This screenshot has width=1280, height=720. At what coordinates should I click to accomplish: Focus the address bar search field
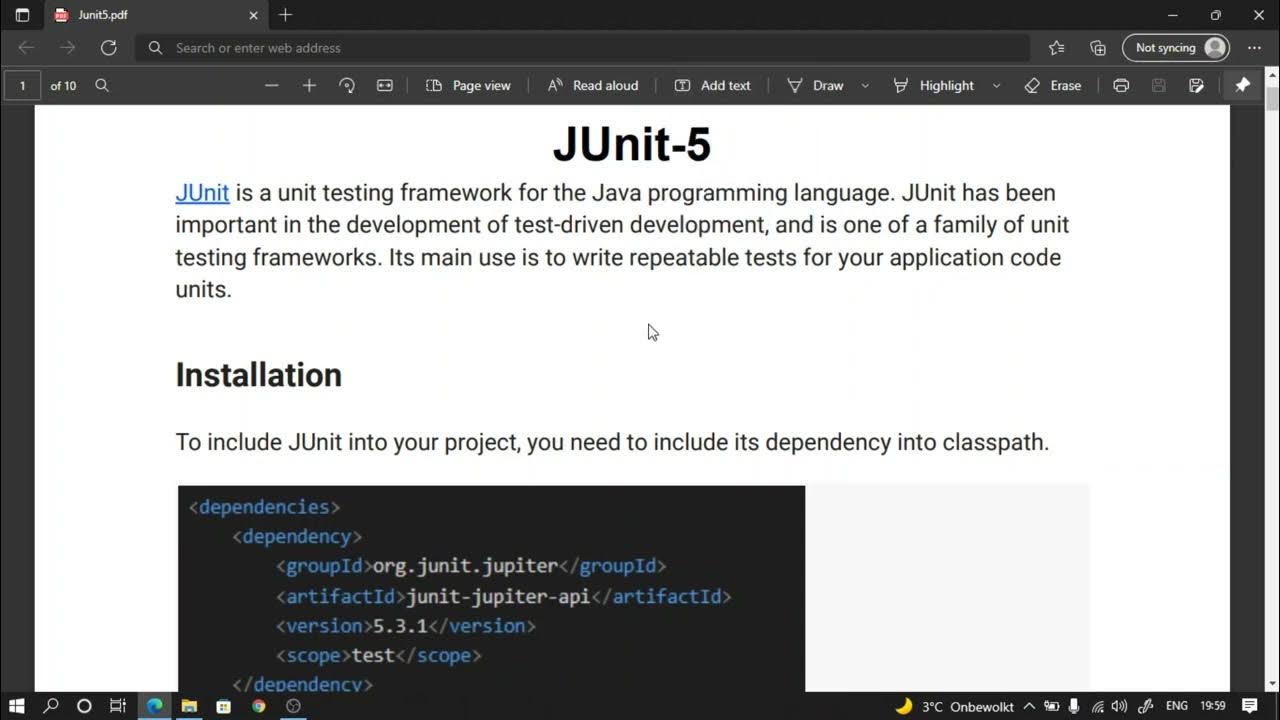click(x=583, y=47)
